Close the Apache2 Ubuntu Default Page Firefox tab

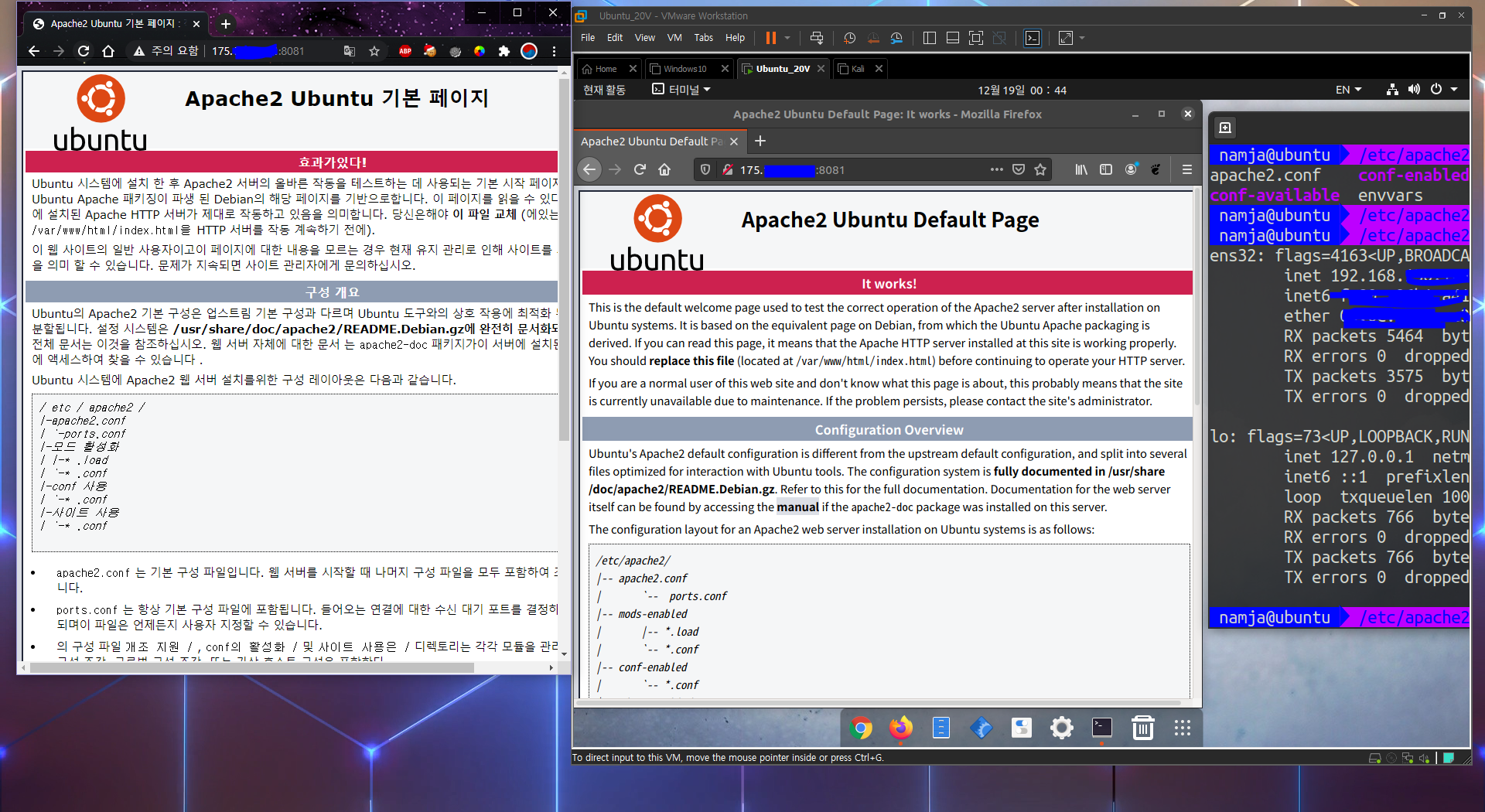point(734,142)
